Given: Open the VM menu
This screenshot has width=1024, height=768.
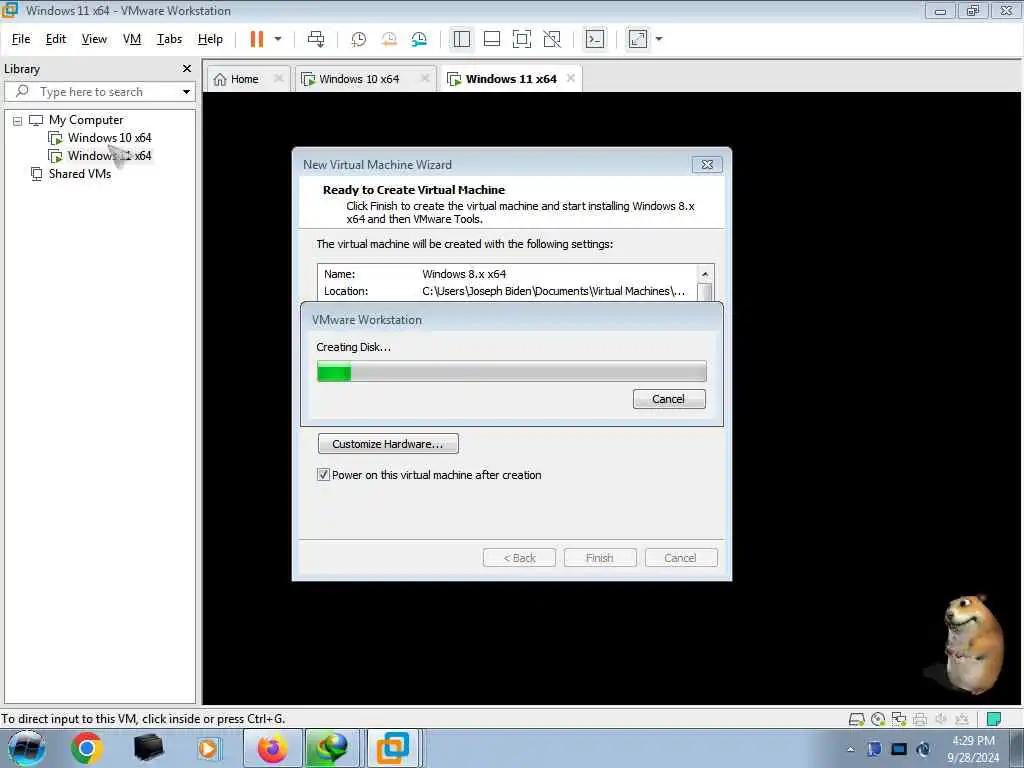Looking at the screenshot, I should point(132,39).
